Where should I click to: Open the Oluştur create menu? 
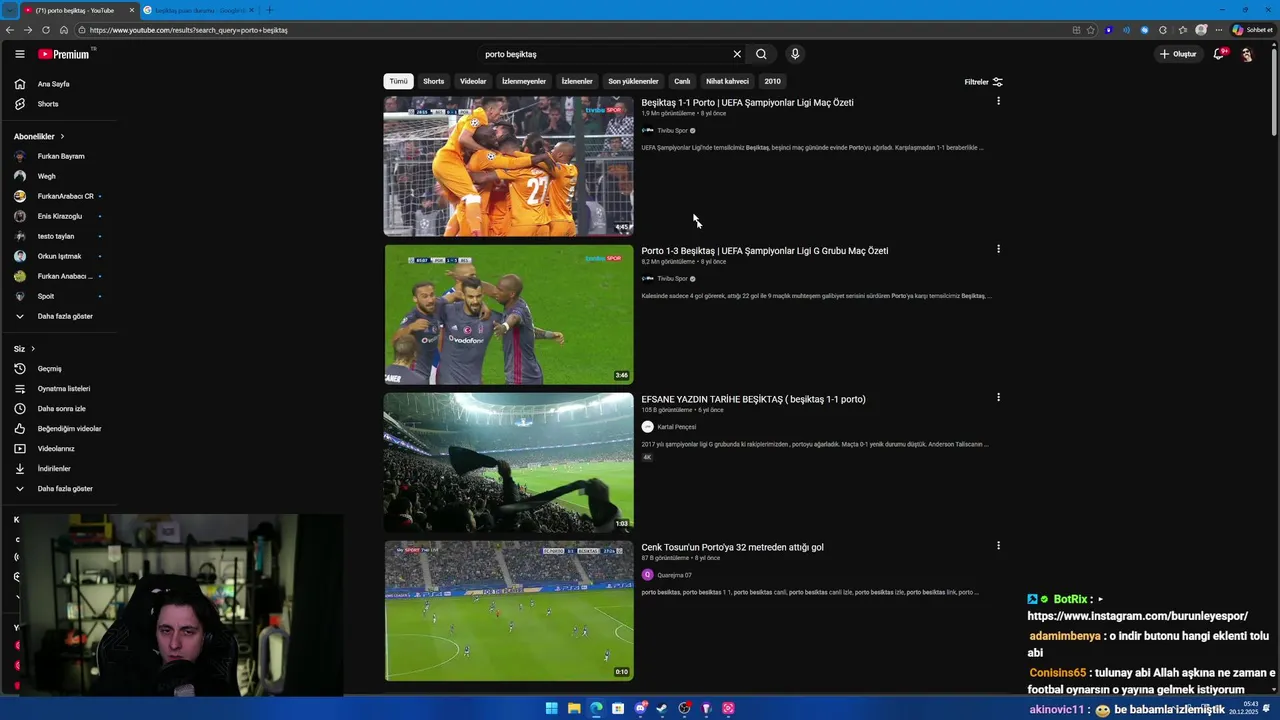(x=1178, y=54)
